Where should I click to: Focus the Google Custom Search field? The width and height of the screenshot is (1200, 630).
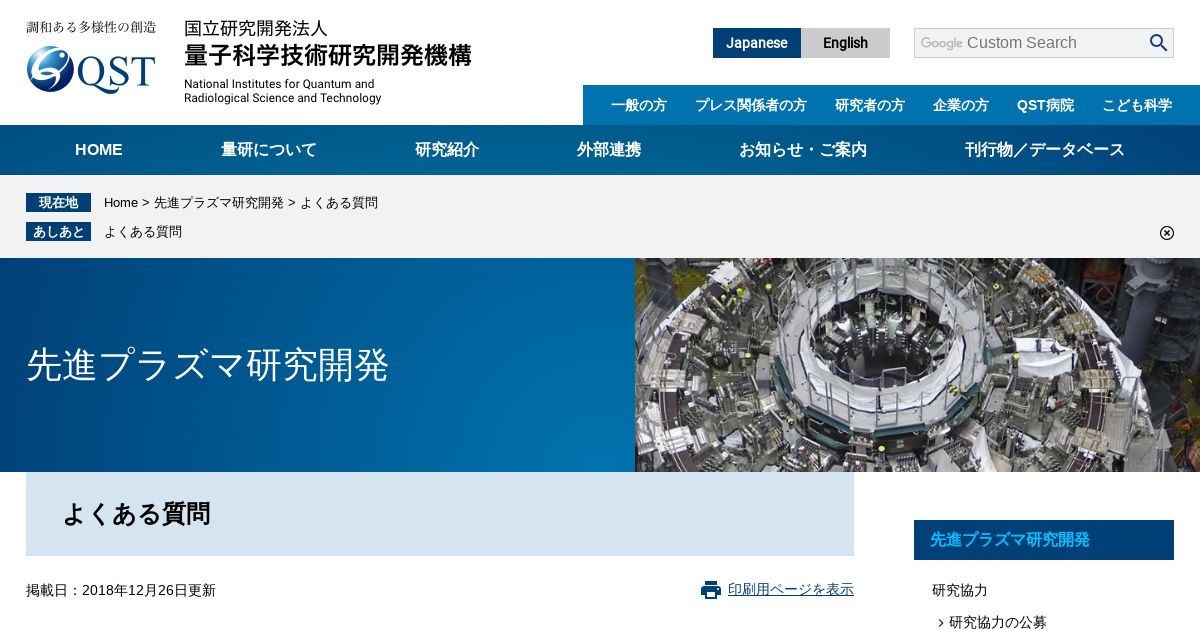coord(1030,43)
